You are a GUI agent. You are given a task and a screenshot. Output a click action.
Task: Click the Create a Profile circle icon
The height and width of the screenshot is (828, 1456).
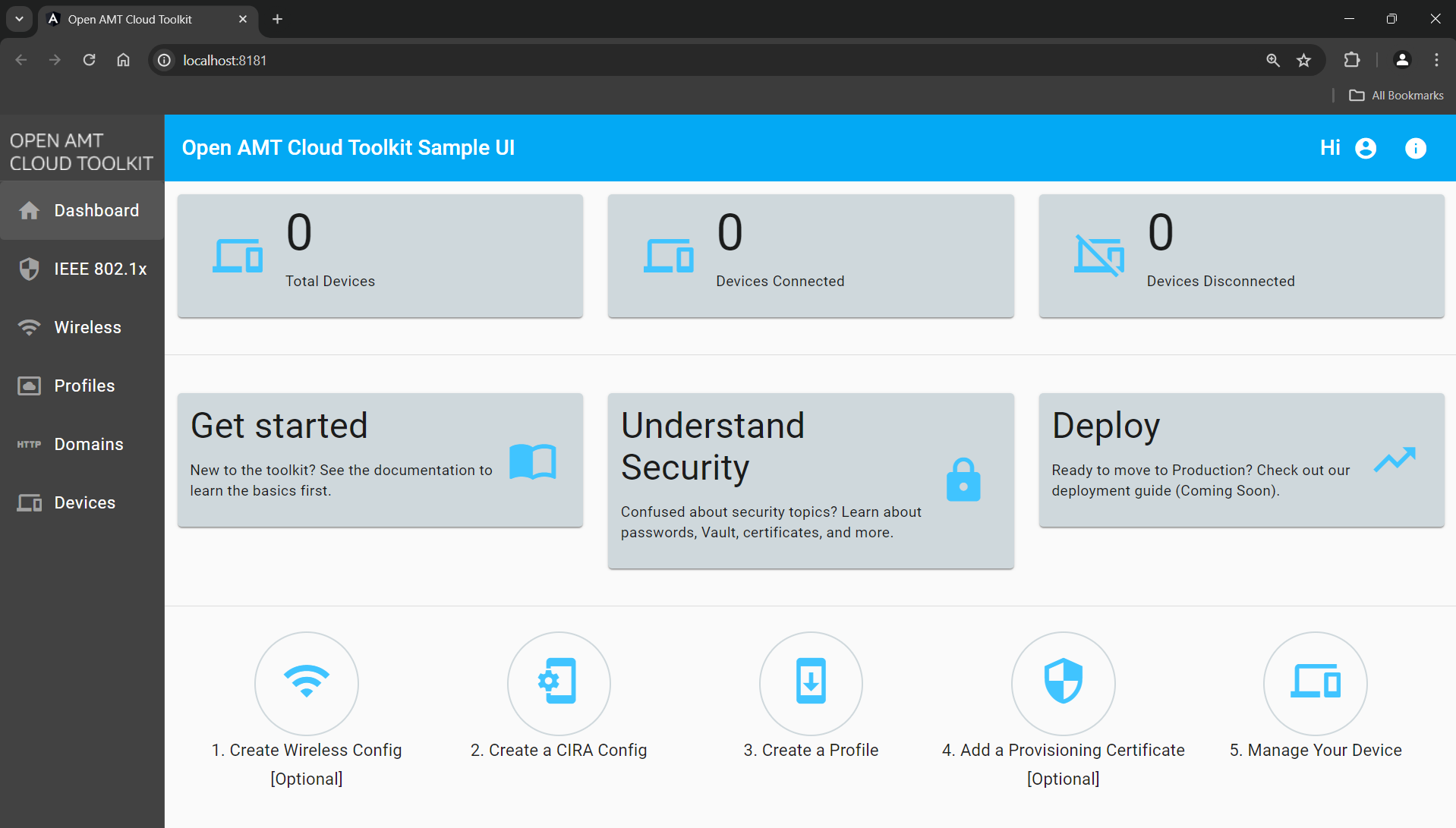pos(811,683)
